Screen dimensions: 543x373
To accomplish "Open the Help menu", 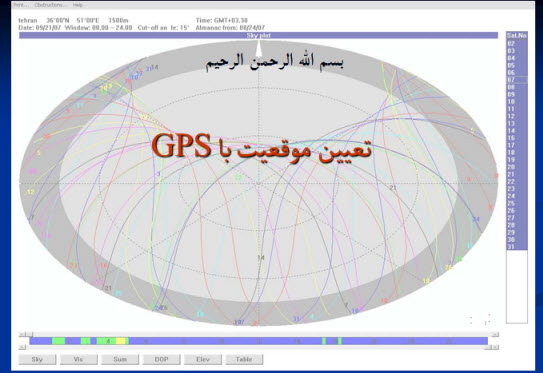I will coord(78,5).
